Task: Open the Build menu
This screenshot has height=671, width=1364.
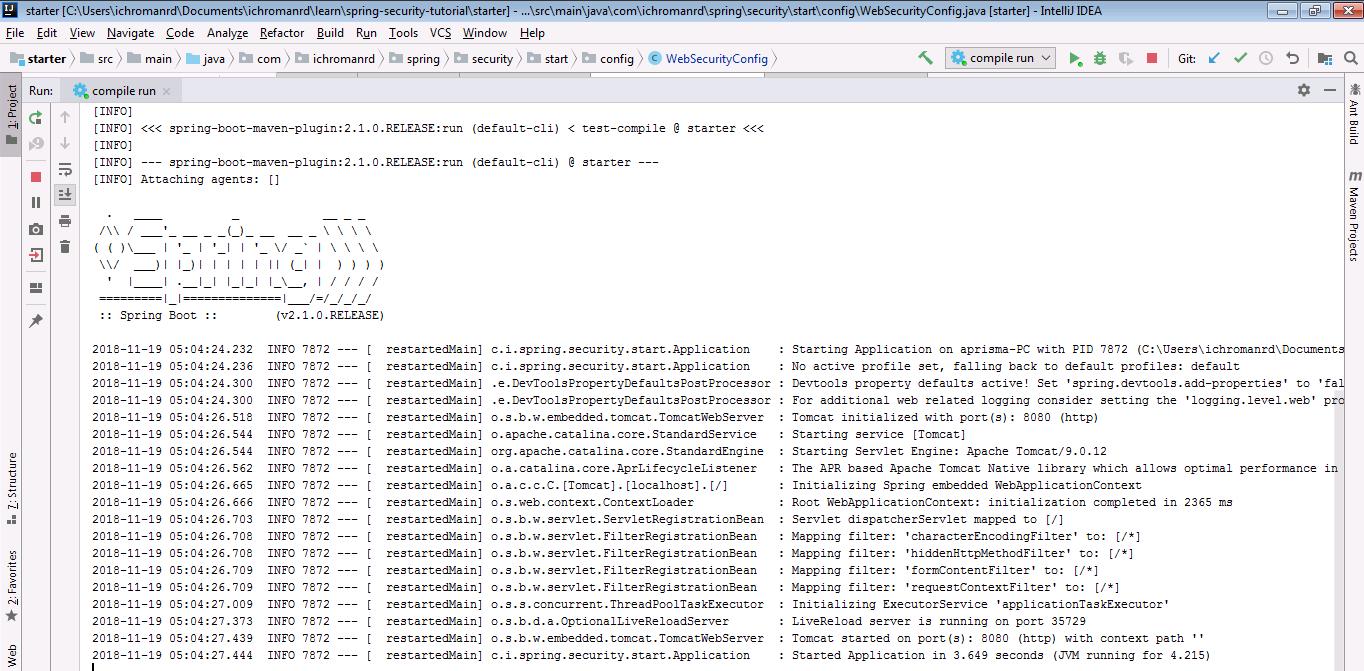Action: coord(330,32)
